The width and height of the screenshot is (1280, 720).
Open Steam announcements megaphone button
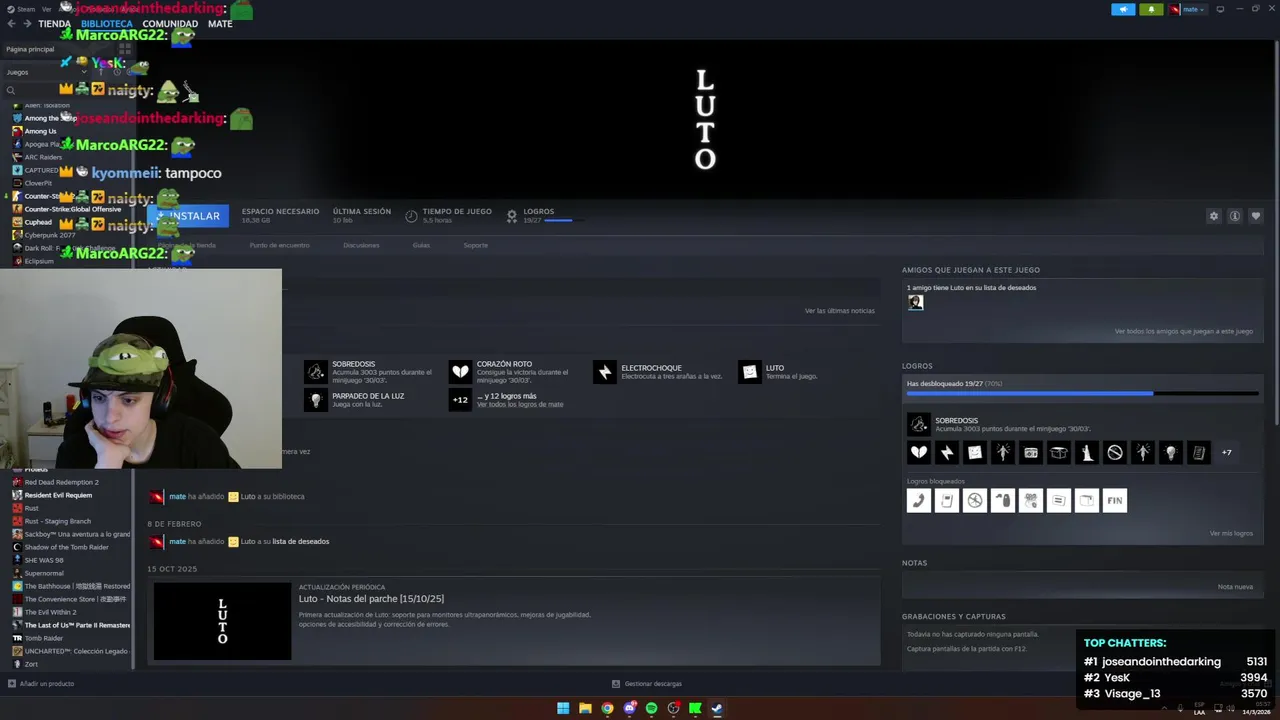pos(1123,9)
